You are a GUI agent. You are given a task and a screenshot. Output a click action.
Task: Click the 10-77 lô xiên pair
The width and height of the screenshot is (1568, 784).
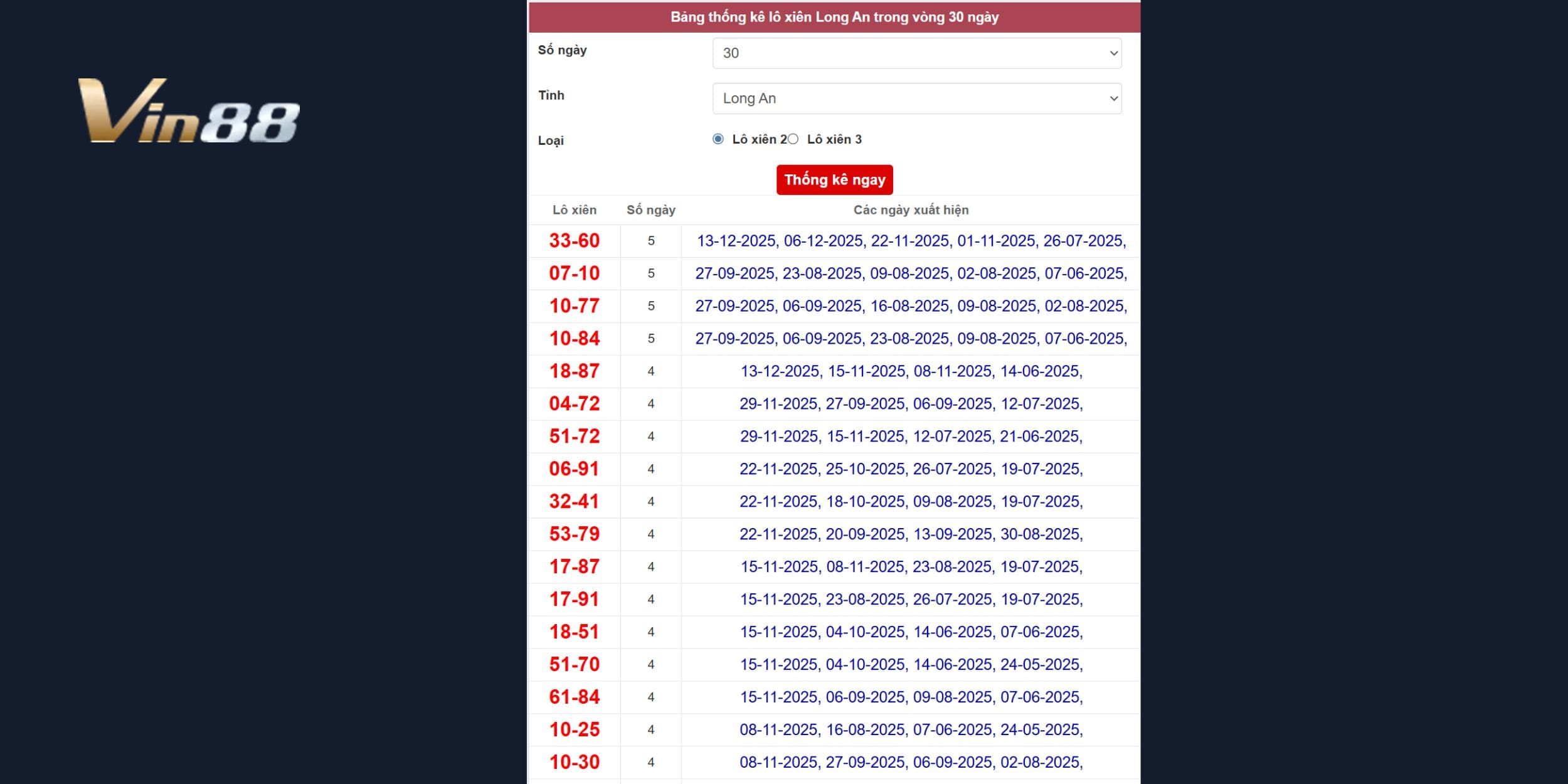click(x=574, y=306)
